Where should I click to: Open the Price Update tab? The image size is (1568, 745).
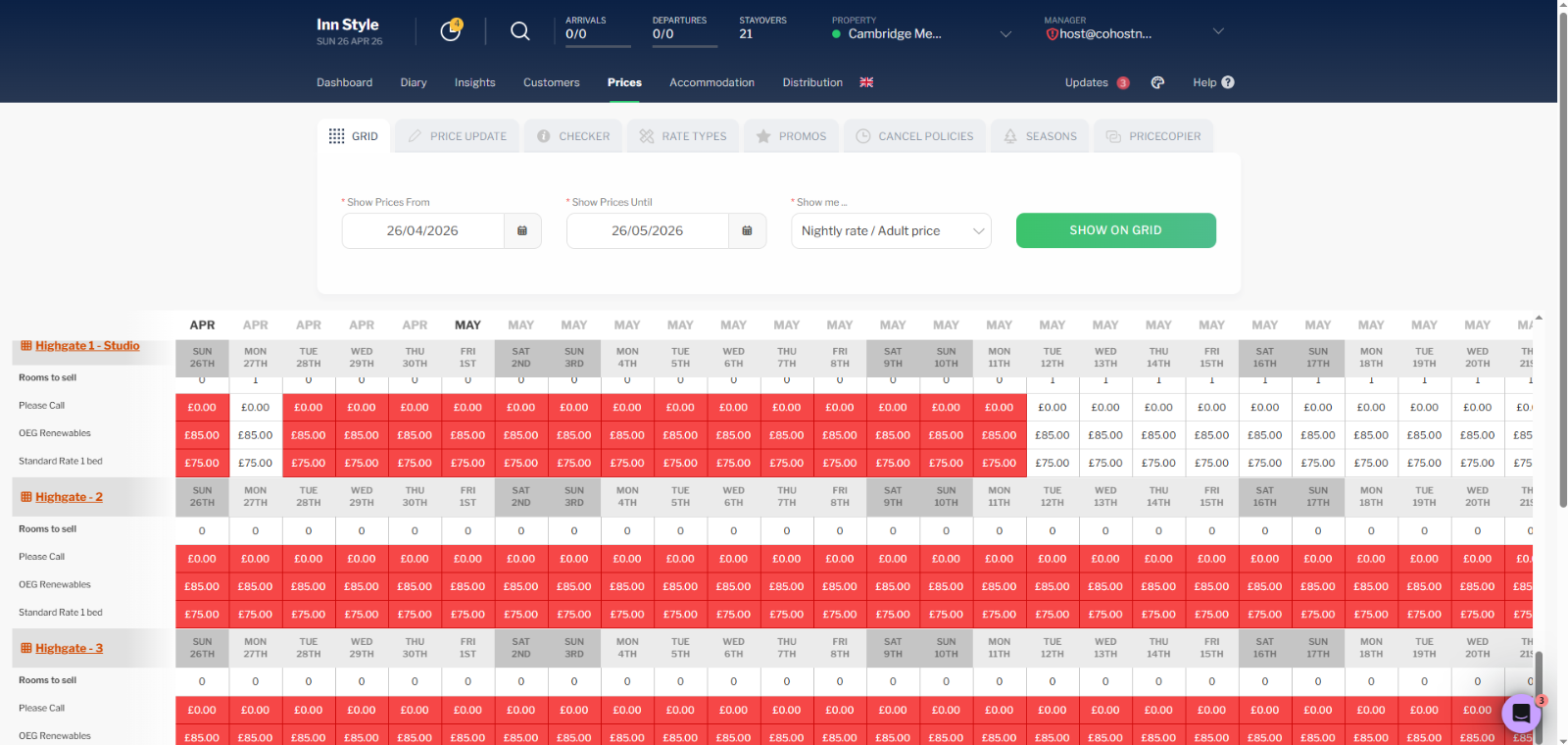coord(457,136)
